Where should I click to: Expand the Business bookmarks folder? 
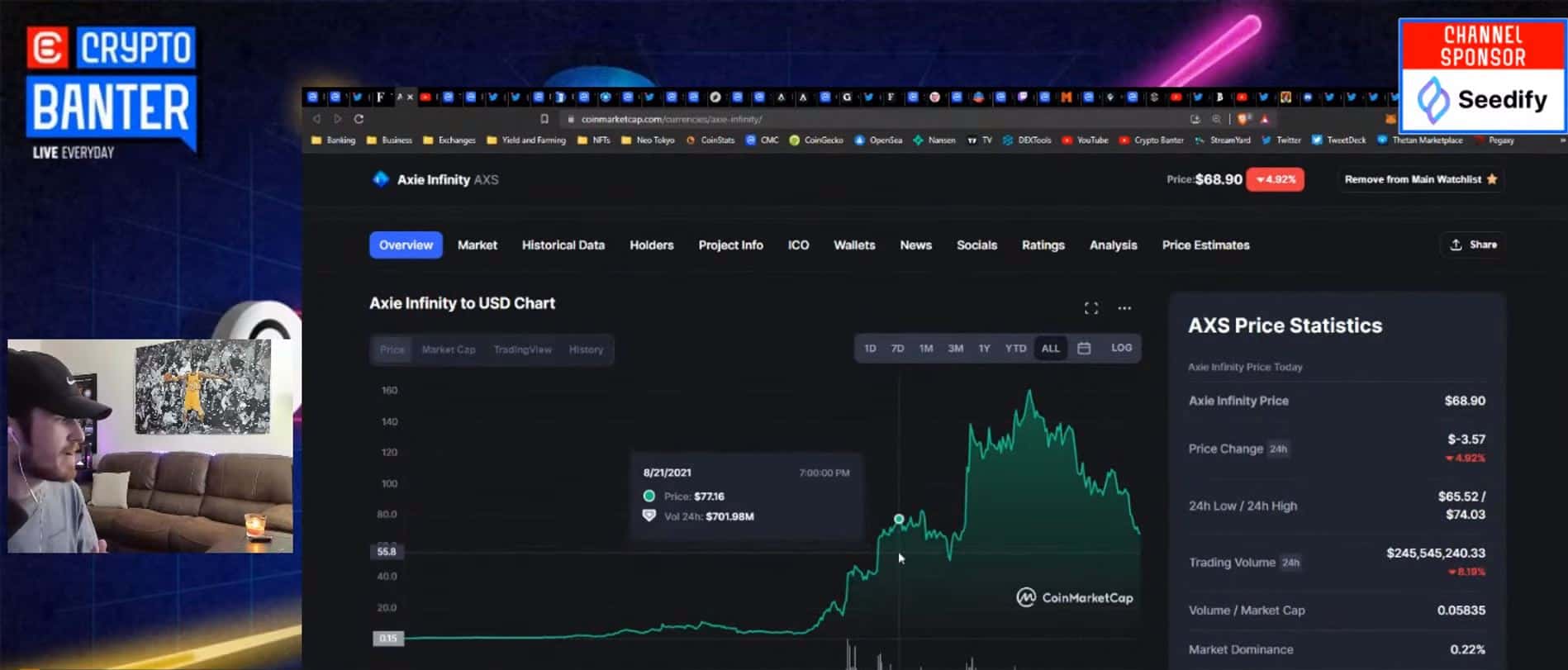click(x=389, y=140)
